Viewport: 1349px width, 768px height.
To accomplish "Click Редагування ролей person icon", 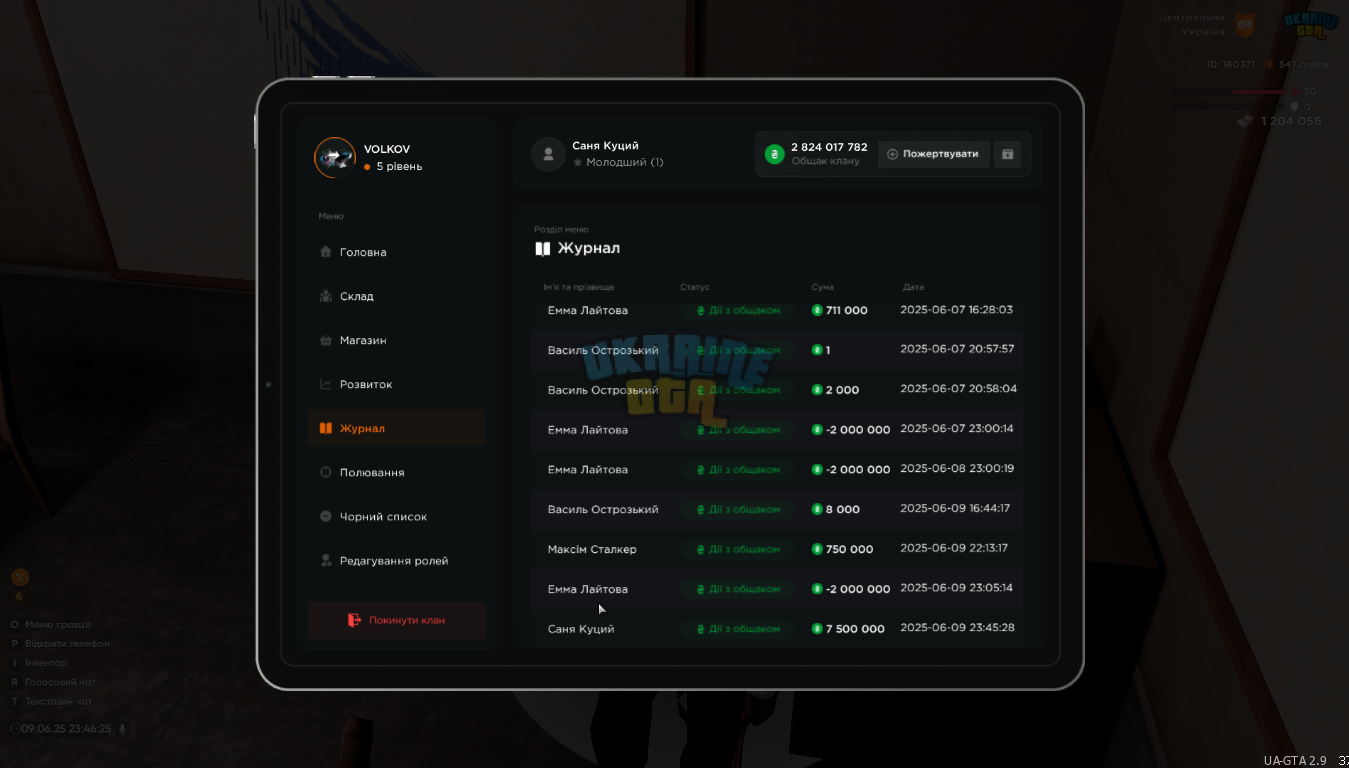I will (x=325, y=560).
